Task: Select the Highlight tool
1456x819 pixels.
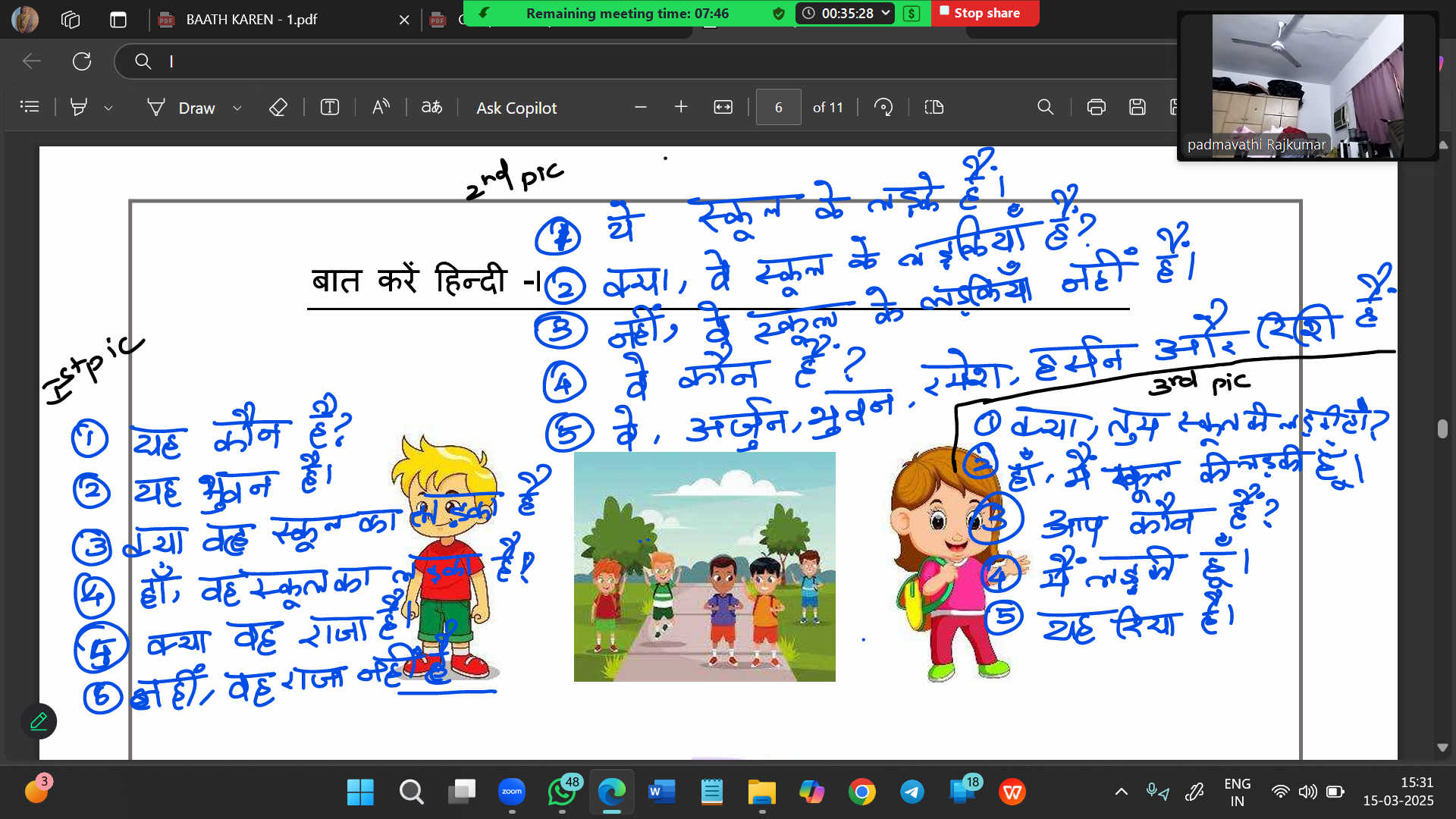Action: (x=79, y=107)
